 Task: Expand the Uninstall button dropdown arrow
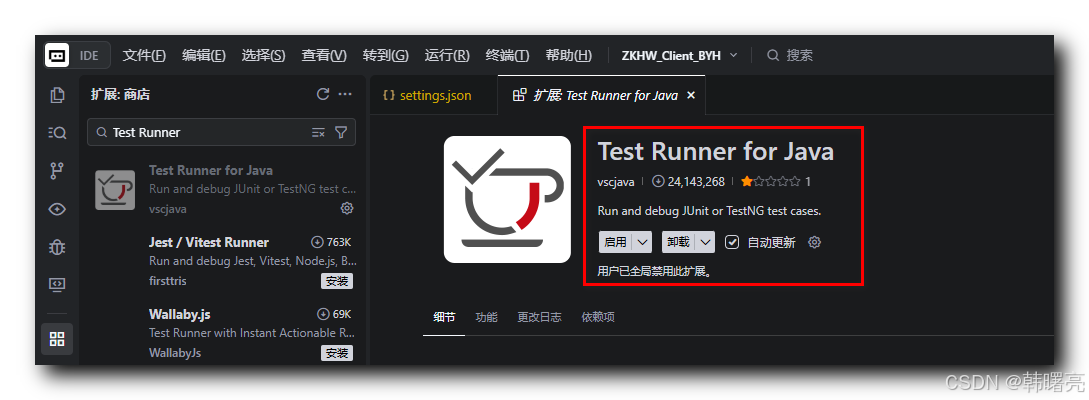click(706, 242)
